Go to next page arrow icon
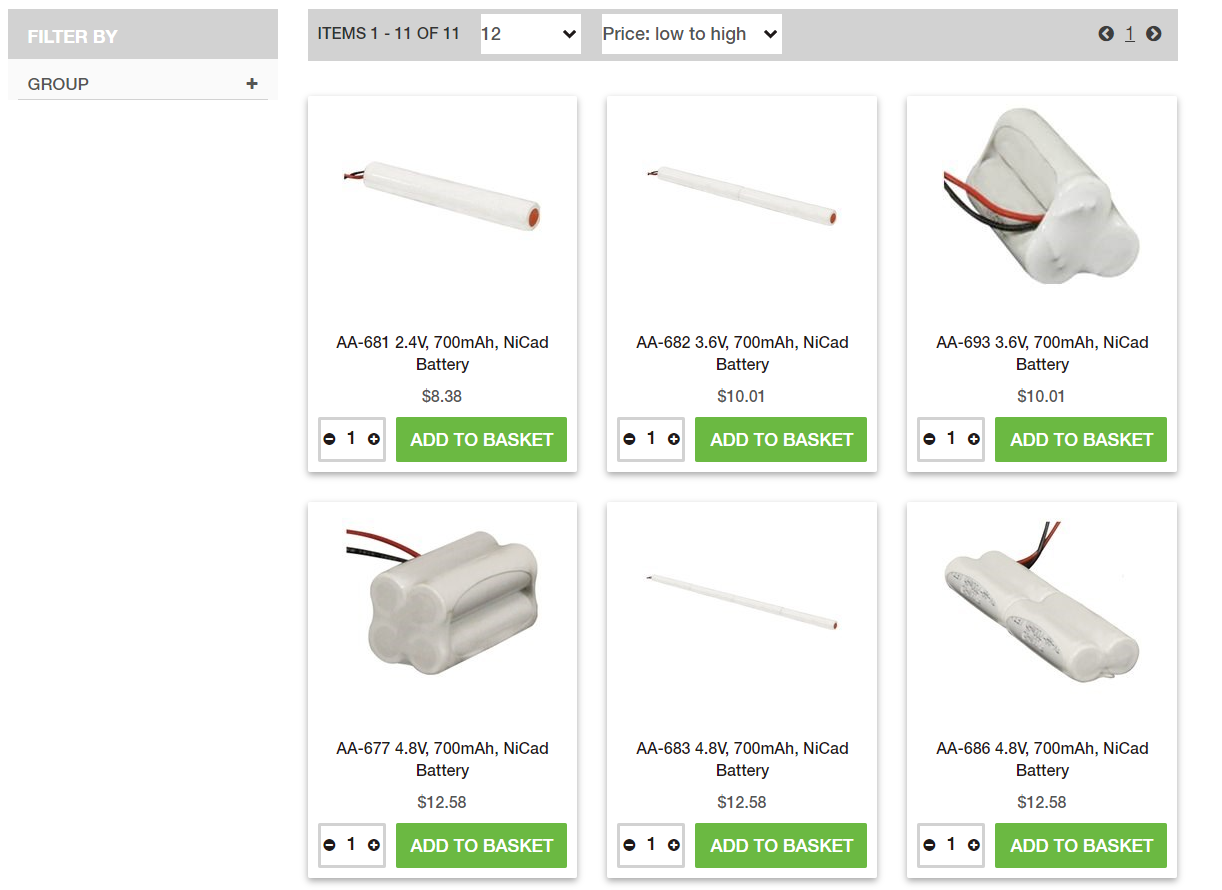The height and width of the screenshot is (890, 1222). [x=1153, y=34]
